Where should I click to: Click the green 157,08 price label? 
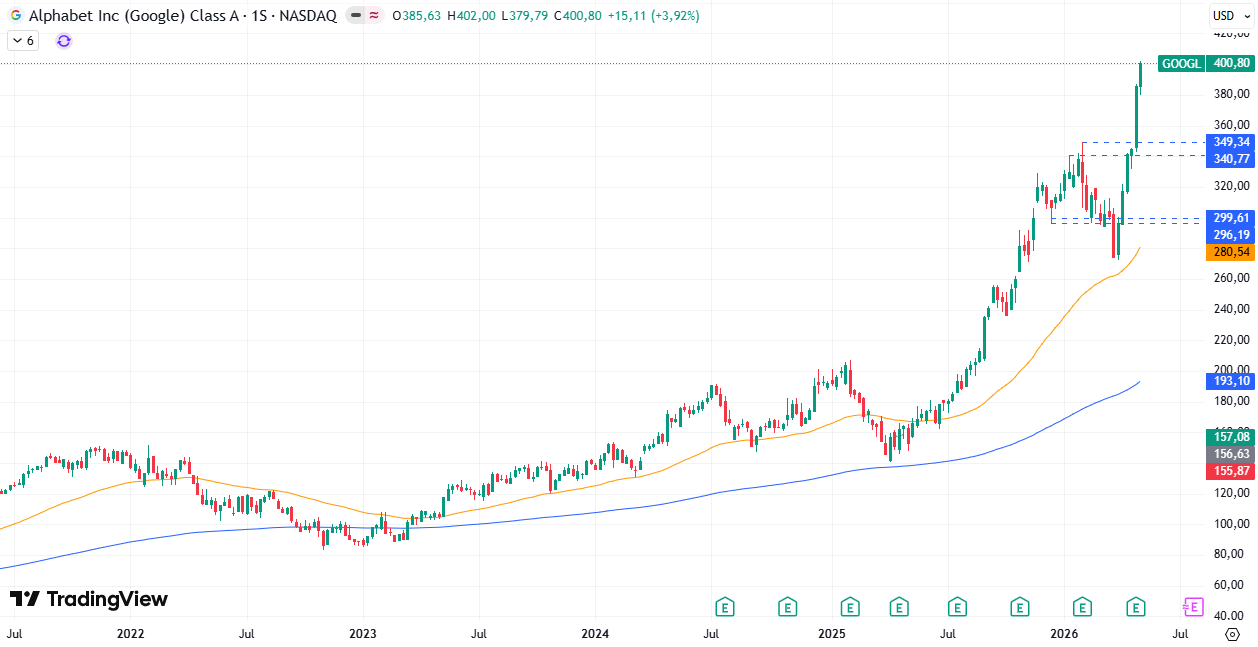pos(1231,437)
